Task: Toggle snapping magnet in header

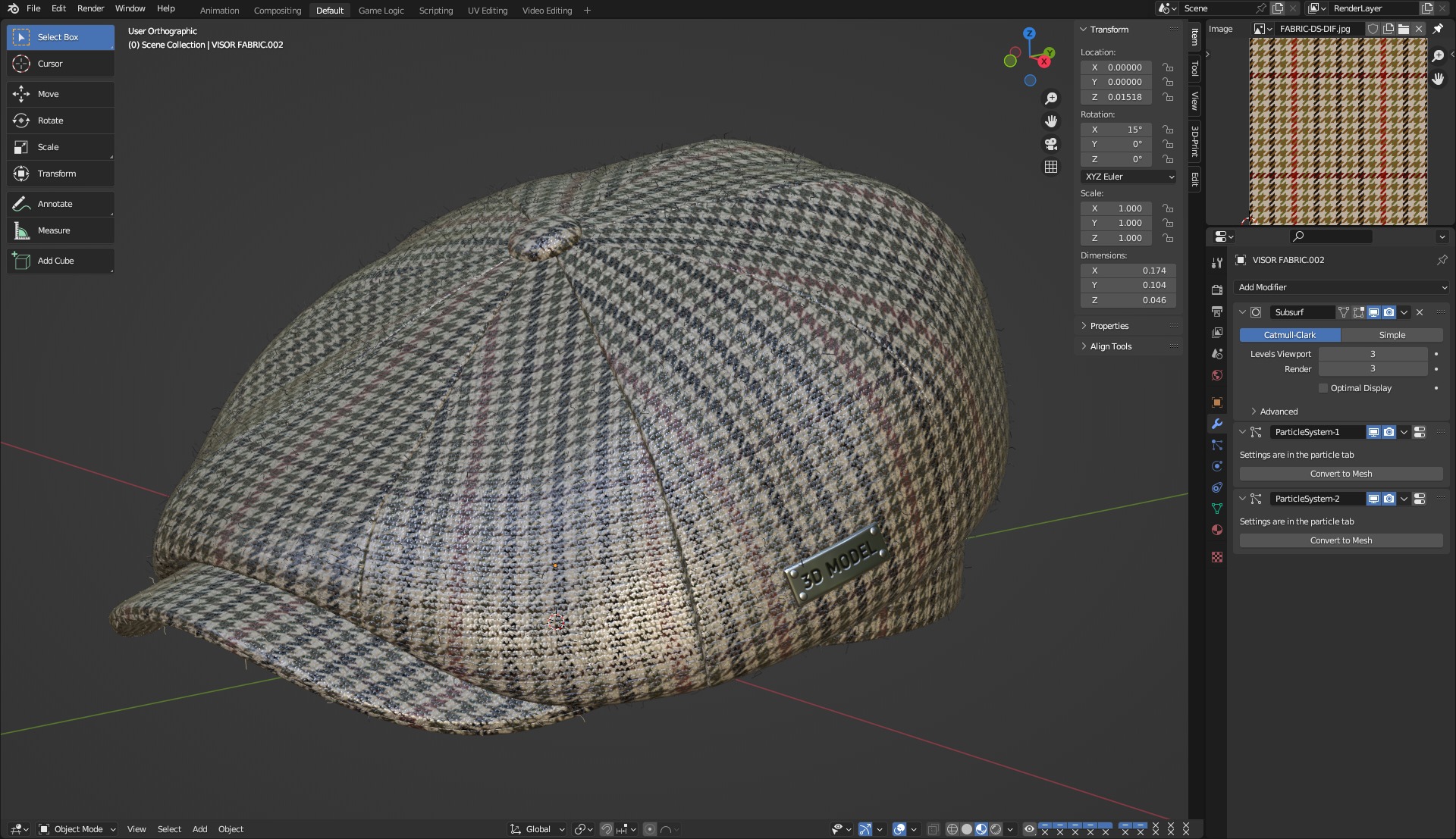Action: coord(606,829)
